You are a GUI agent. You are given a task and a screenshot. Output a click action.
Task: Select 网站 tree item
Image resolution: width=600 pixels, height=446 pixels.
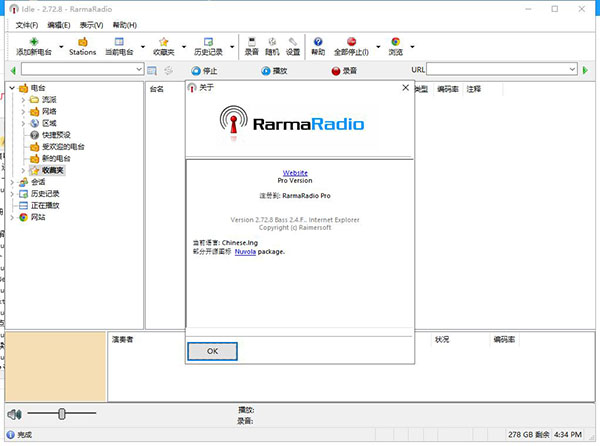[38, 217]
